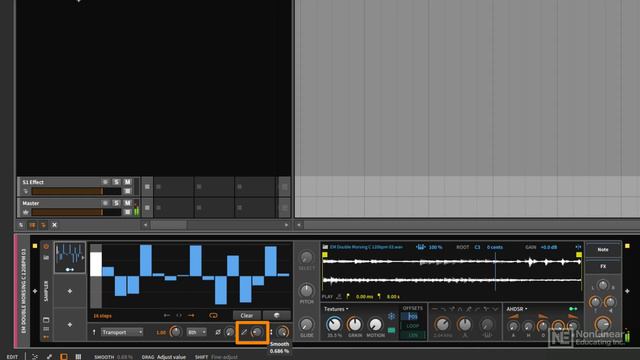Adjust the MOTION knob
This screenshot has height=360, width=640.
coord(375,324)
